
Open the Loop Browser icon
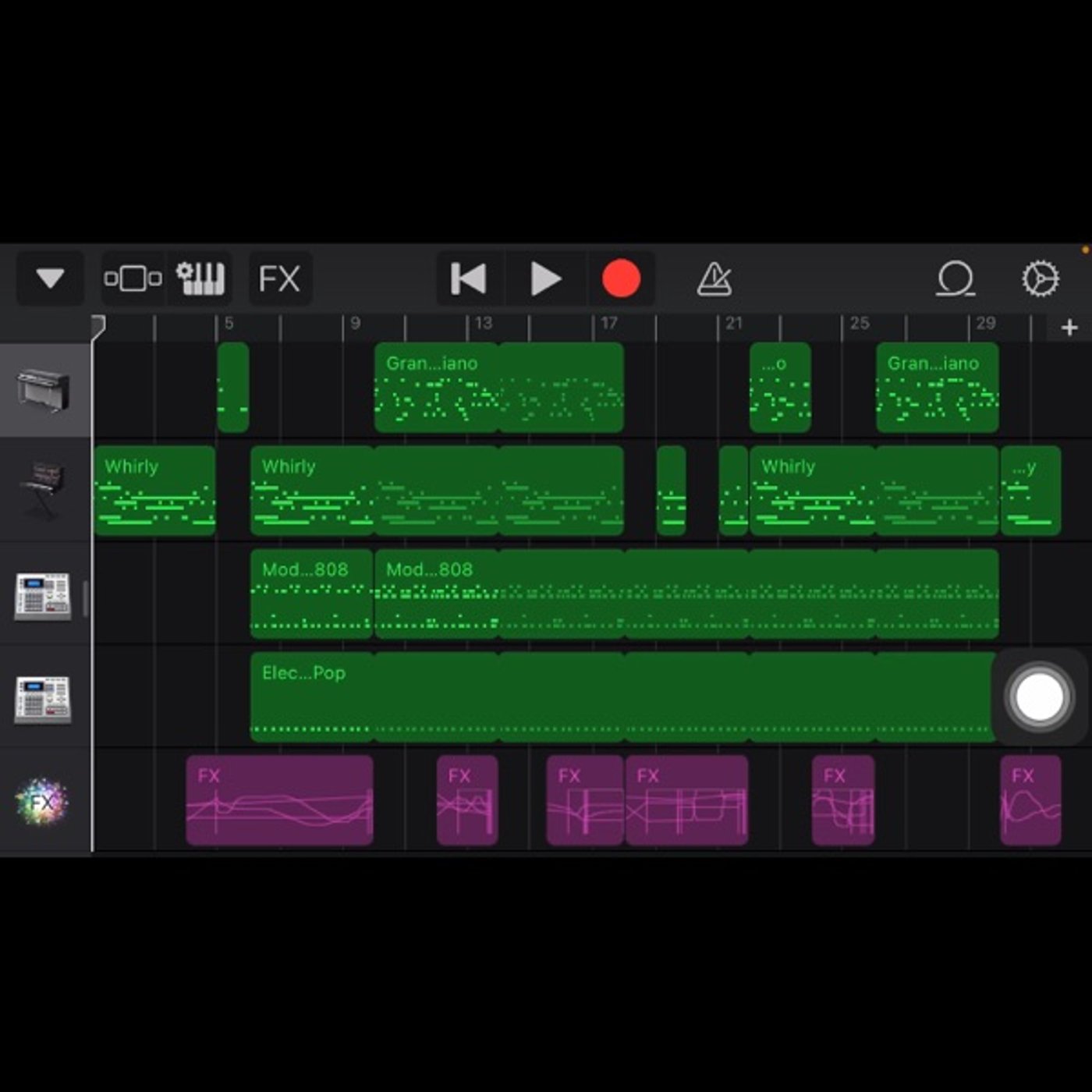pos(955,278)
